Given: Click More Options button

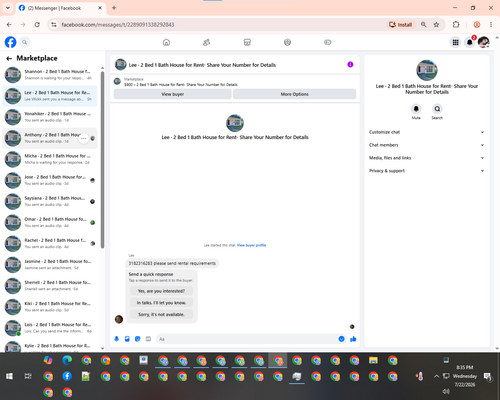Looking at the screenshot, I should tap(294, 94).
